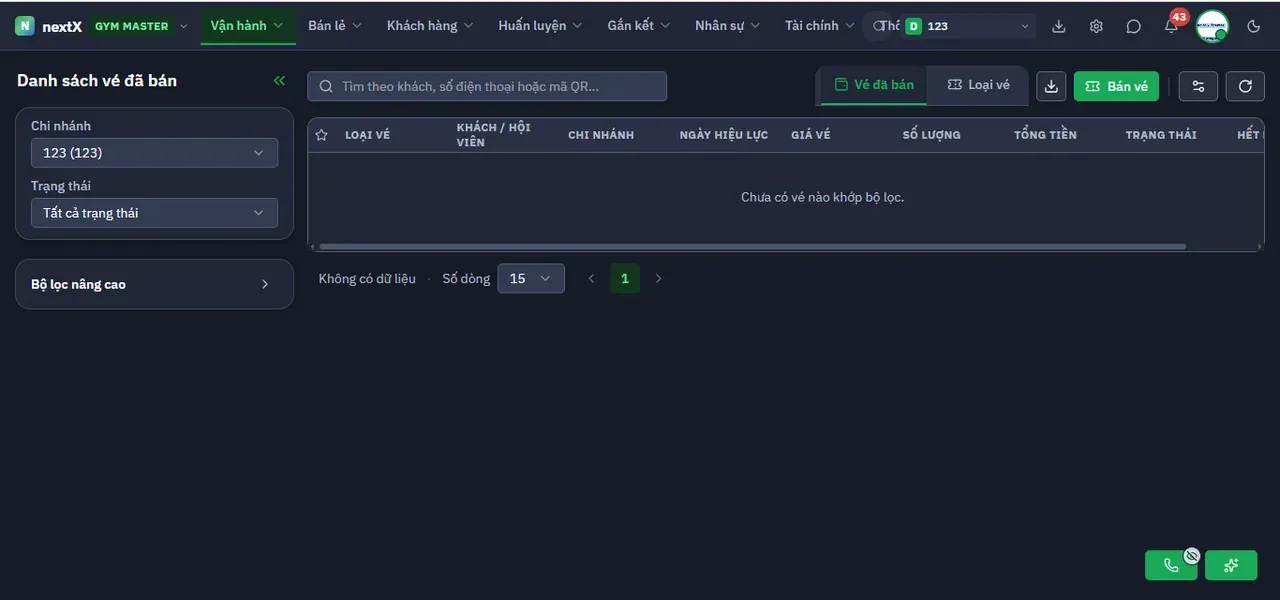The height and width of the screenshot is (600, 1280).
Task: Open the Tài chính menu
Action: [820, 26]
